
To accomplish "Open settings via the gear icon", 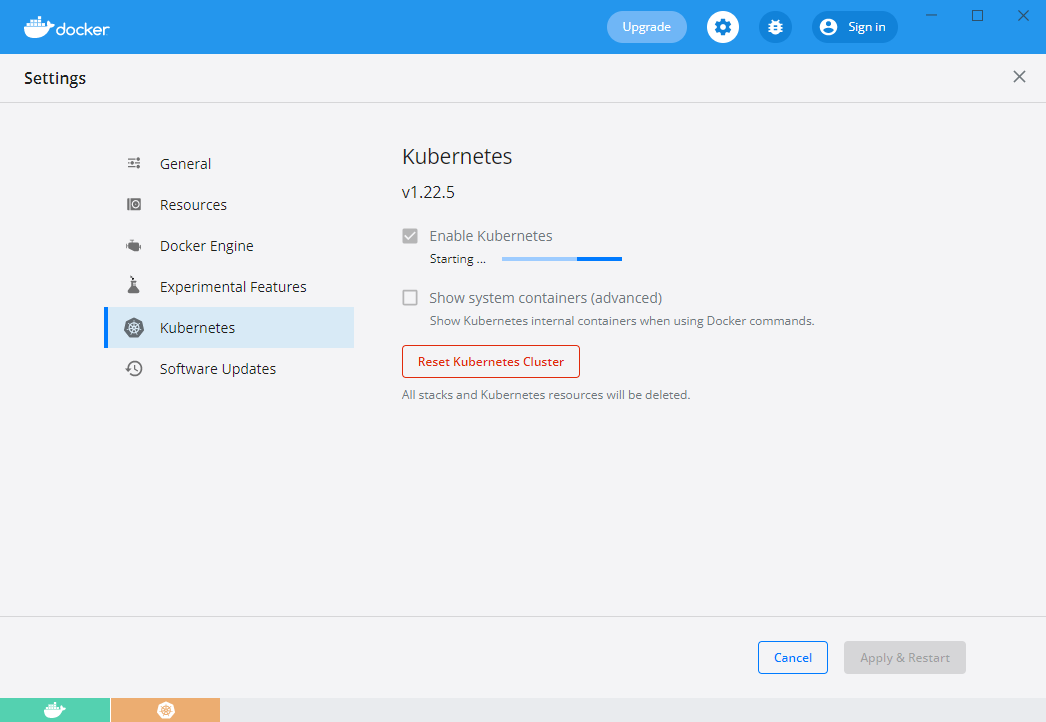I will pyautogui.click(x=722, y=27).
